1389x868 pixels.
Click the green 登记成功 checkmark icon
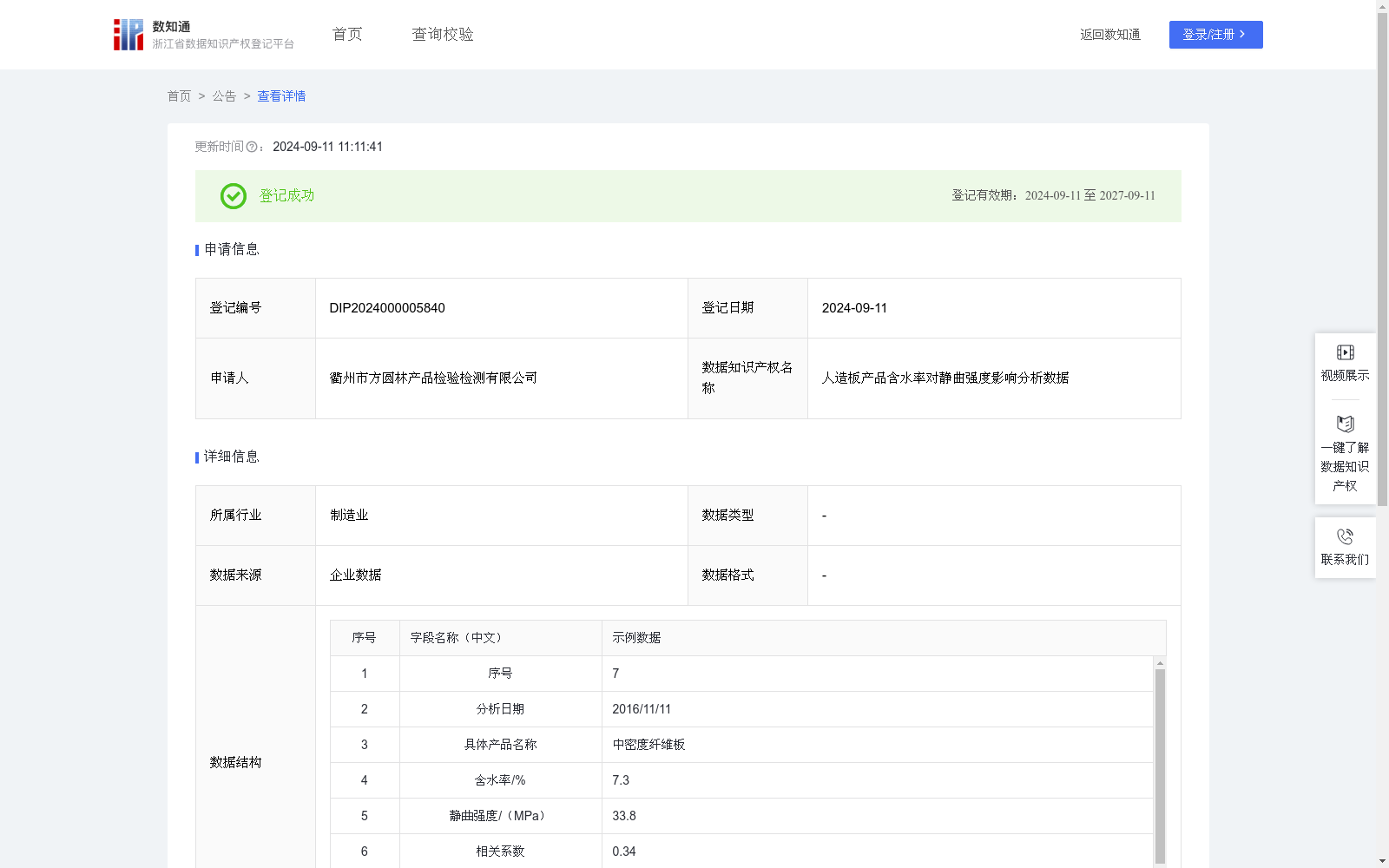click(234, 196)
